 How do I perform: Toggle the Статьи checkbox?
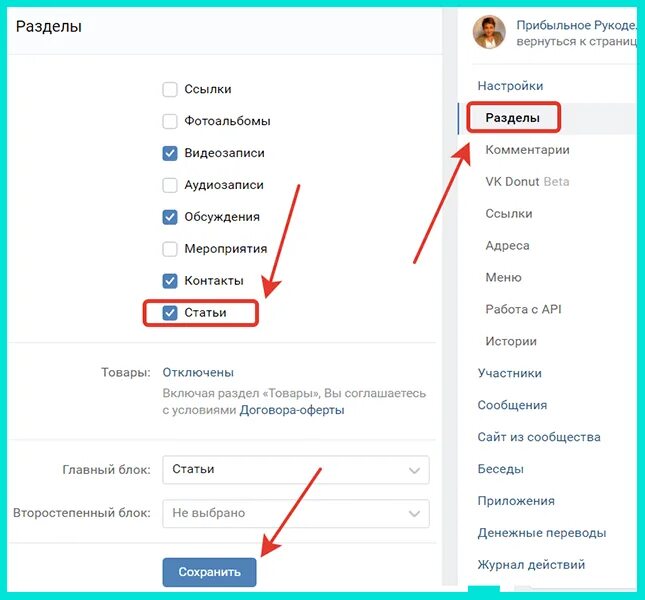point(170,313)
